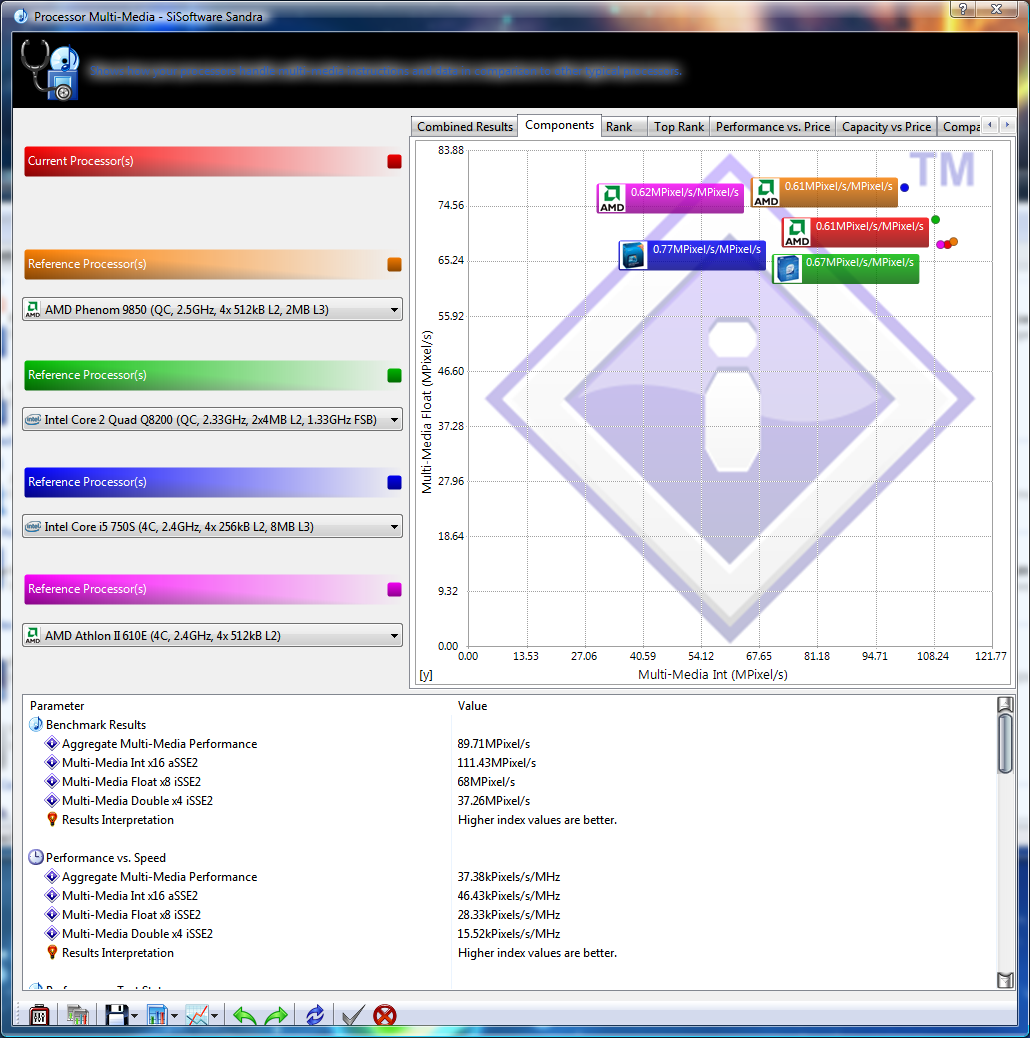Click the Benchmark Results section icon
1030x1038 pixels.
pos(36,724)
